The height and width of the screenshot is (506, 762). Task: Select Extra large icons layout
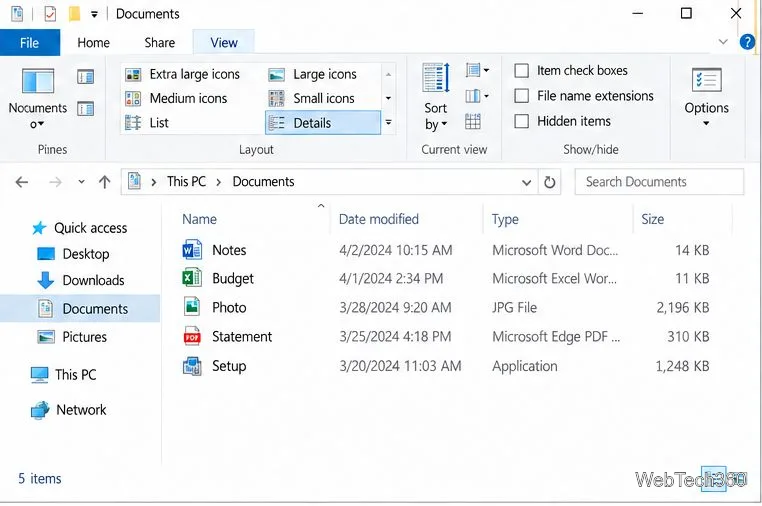click(183, 74)
